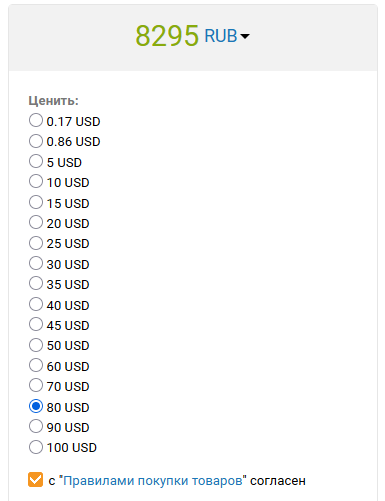Choose the 40 USD radio button

[x=36, y=304]
